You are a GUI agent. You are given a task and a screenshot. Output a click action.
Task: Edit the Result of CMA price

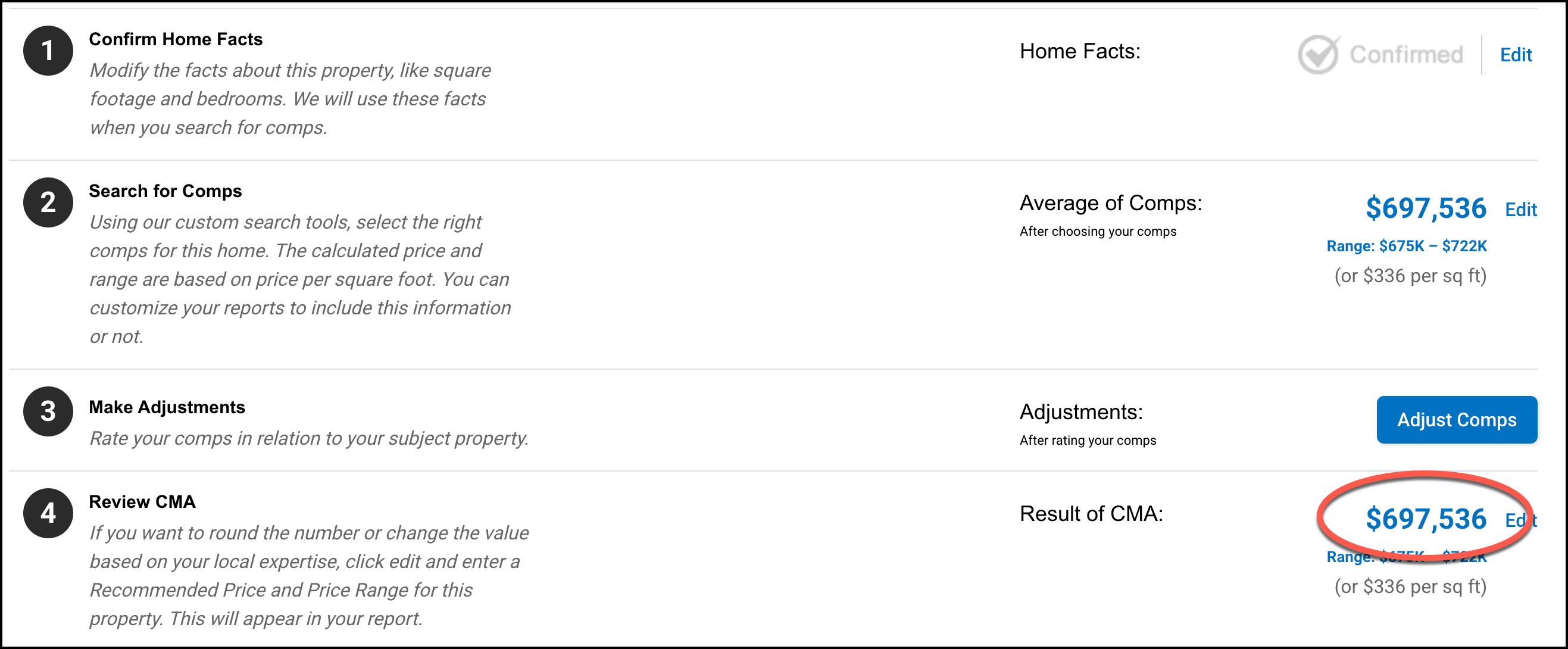[1520, 520]
